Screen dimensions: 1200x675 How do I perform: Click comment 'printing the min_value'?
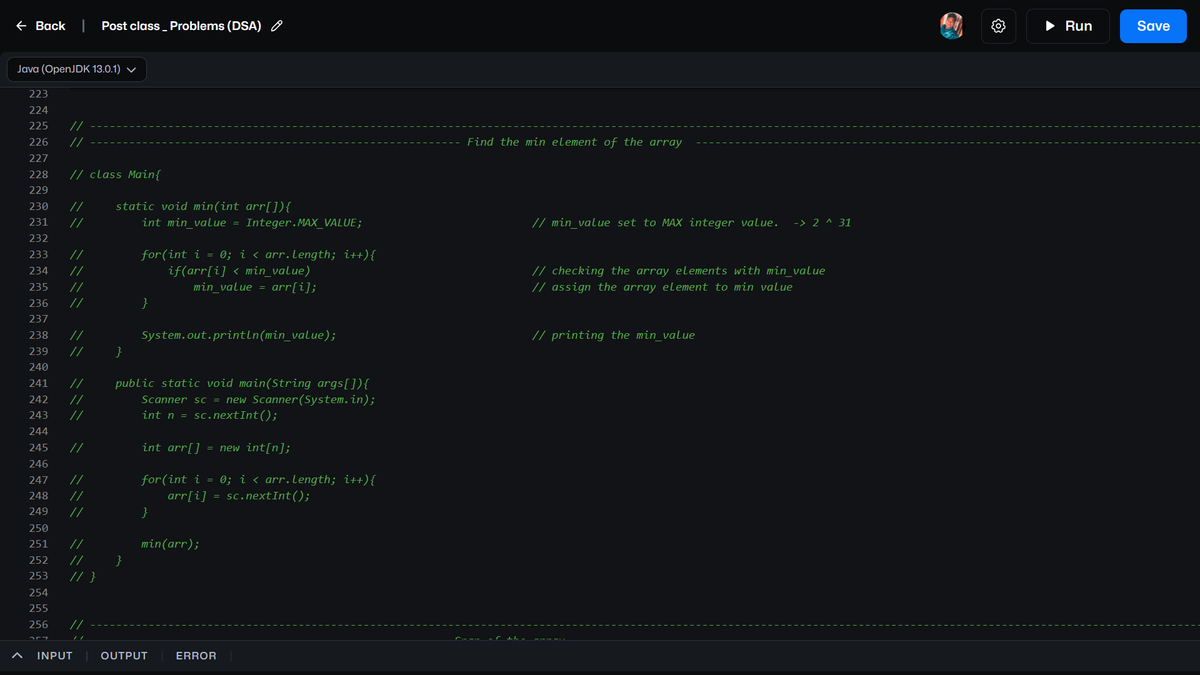(x=623, y=335)
